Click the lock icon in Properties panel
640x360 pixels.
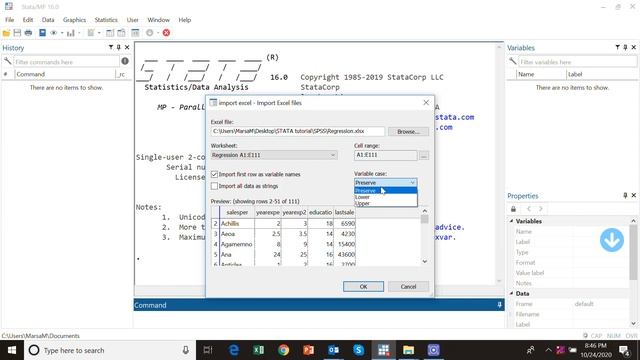tap(513, 209)
